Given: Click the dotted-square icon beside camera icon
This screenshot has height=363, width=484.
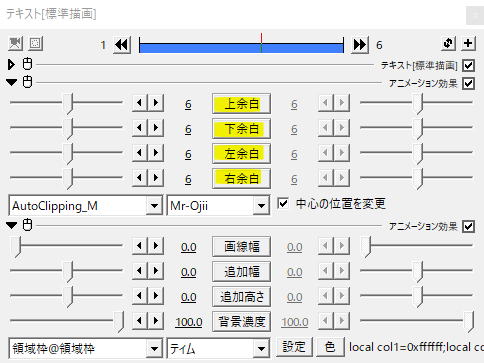Looking at the screenshot, I should (x=35, y=44).
